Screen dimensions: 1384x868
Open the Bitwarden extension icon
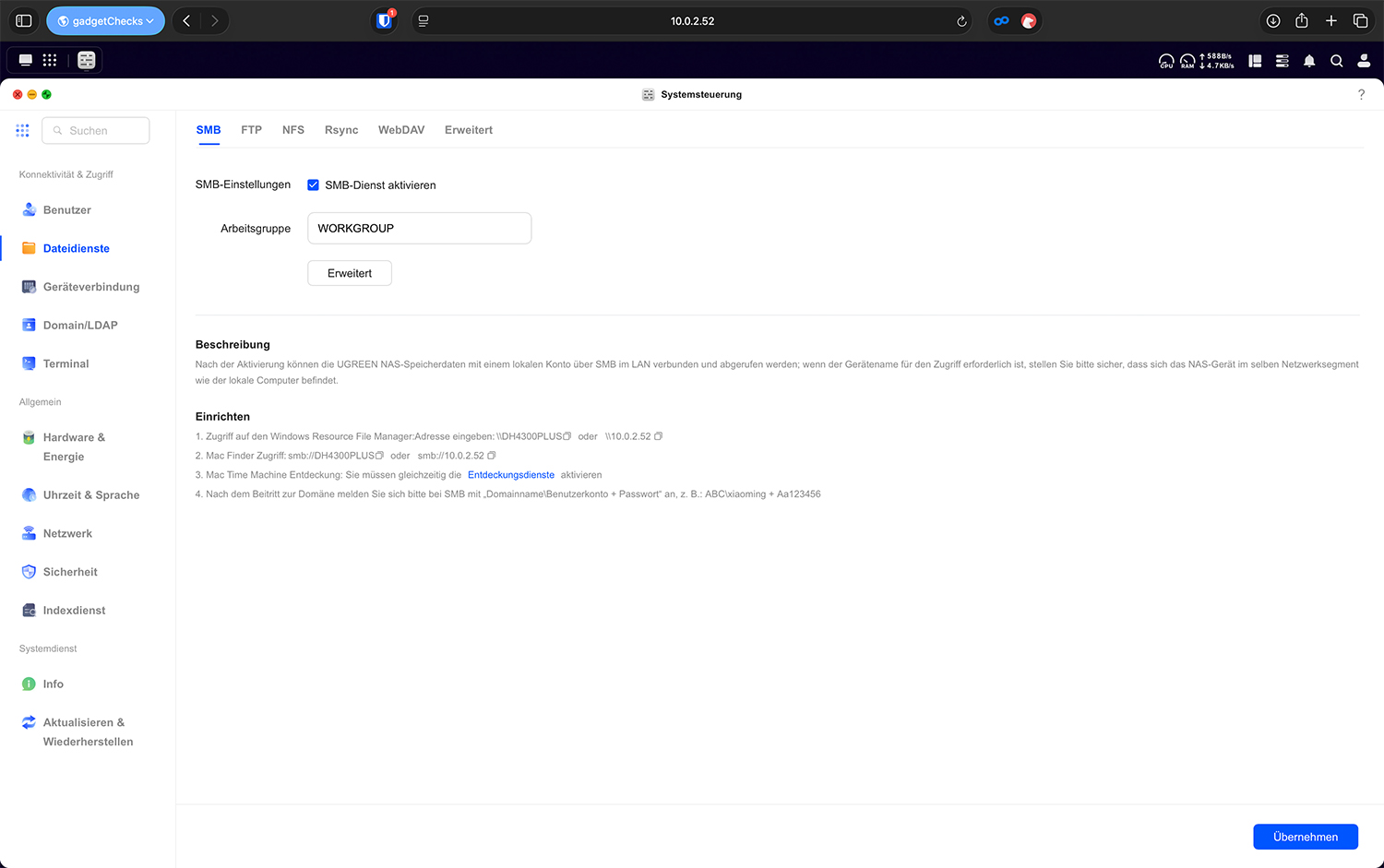coord(384,21)
